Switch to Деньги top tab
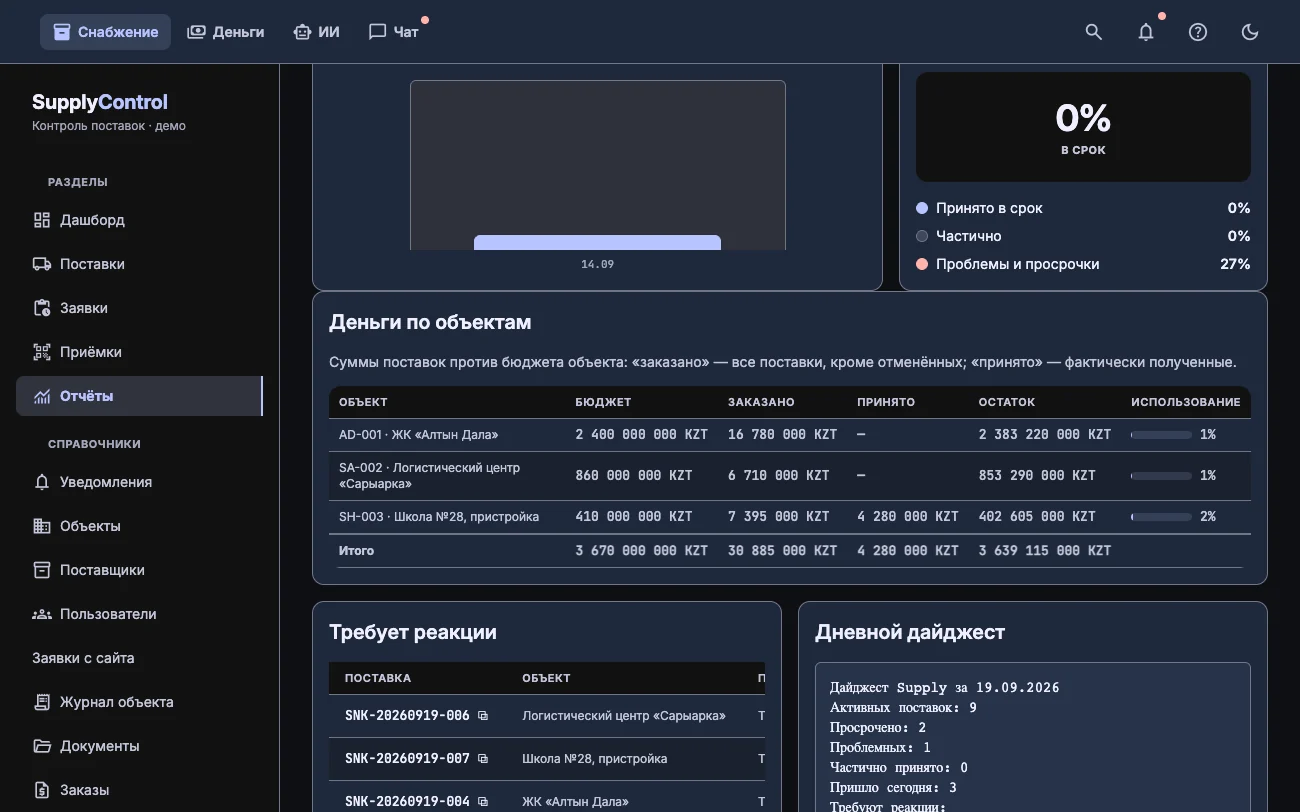The height and width of the screenshot is (812, 1300). [x=226, y=32]
